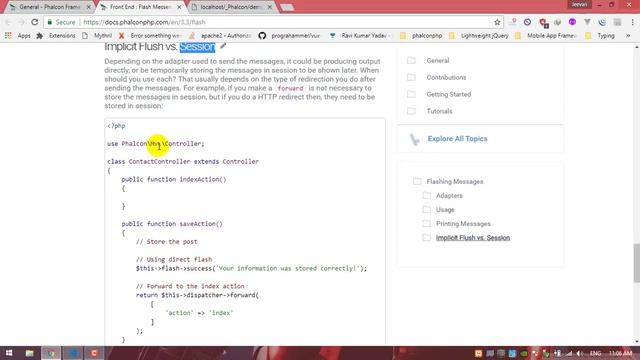Click the clock in the system tray

point(620,353)
